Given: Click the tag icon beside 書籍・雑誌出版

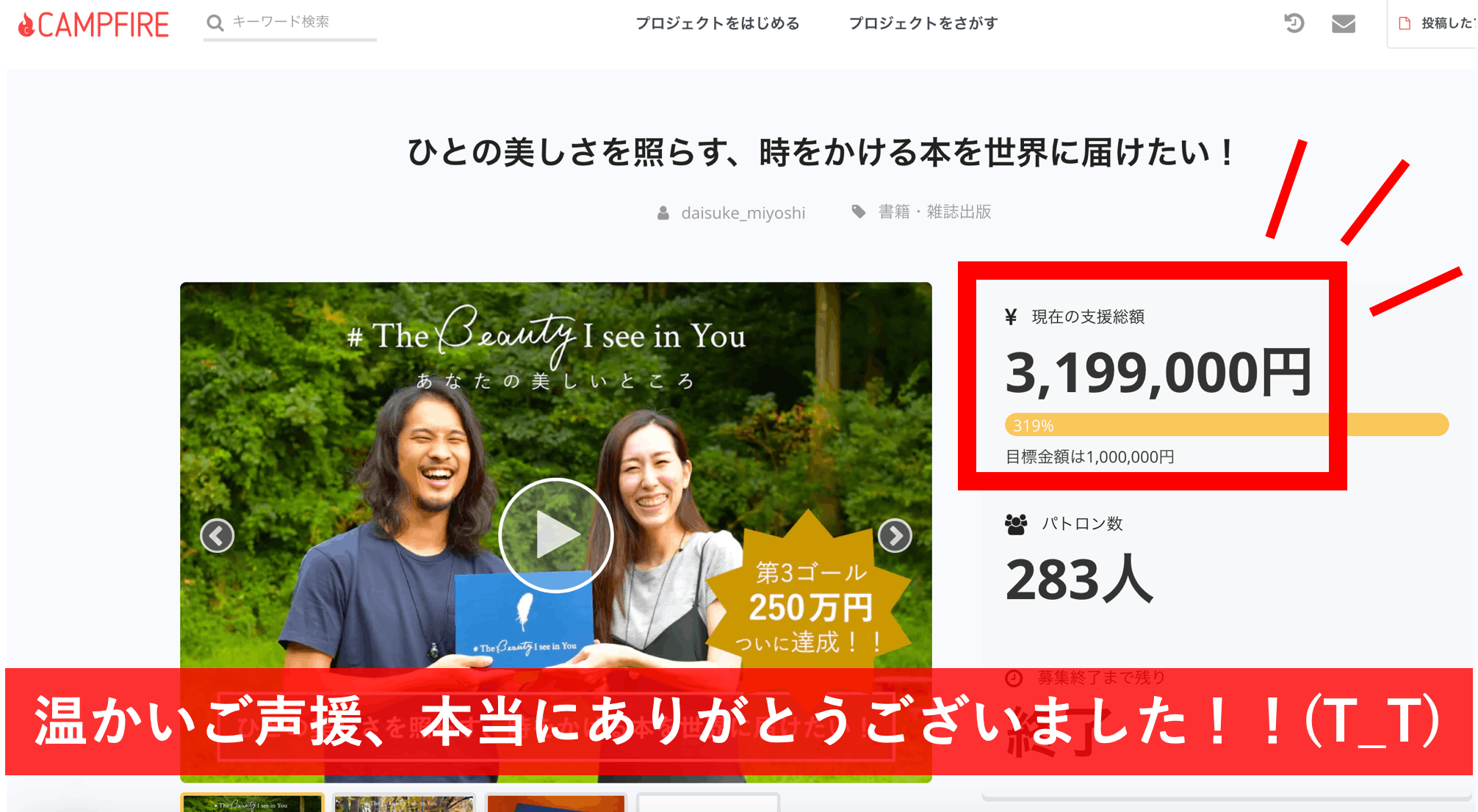Looking at the screenshot, I should pyautogui.click(x=858, y=211).
